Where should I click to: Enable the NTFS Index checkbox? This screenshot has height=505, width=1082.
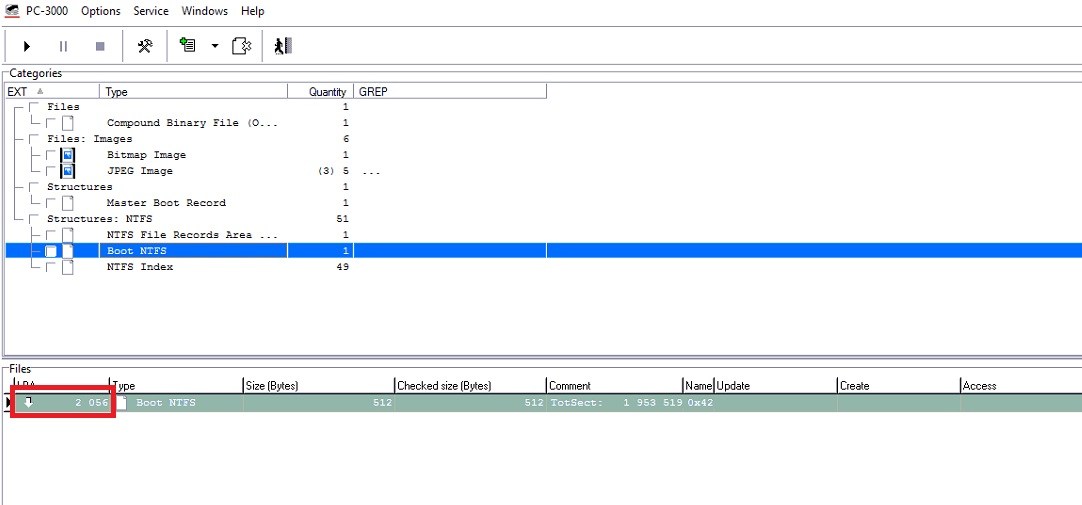click(x=51, y=267)
